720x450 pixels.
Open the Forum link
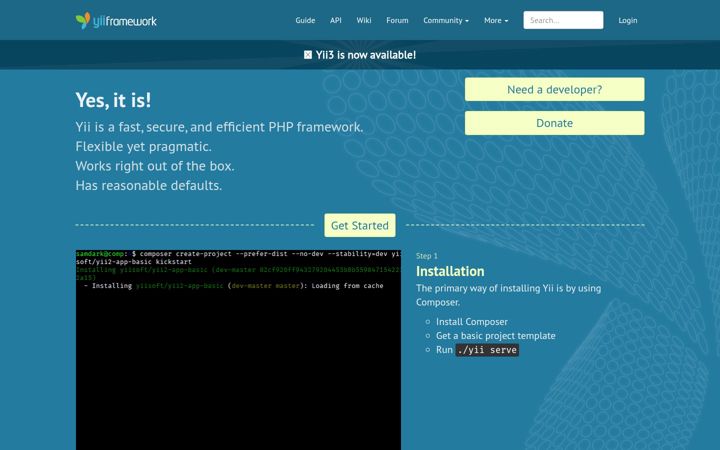tap(397, 20)
